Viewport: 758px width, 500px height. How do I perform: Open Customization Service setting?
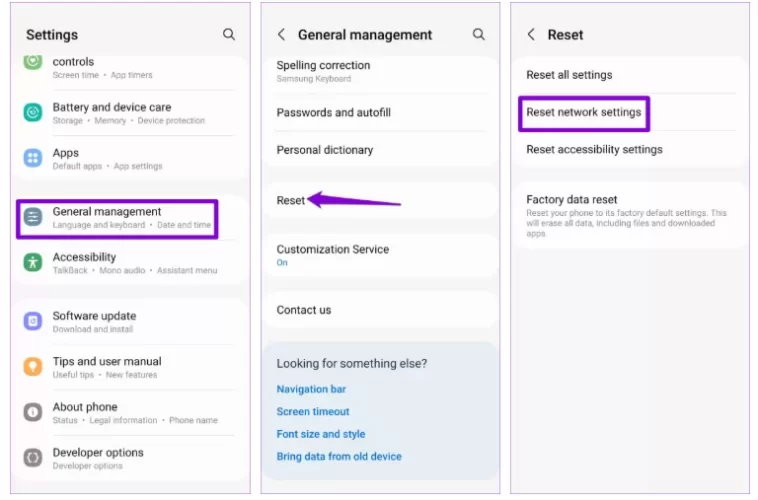(333, 250)
